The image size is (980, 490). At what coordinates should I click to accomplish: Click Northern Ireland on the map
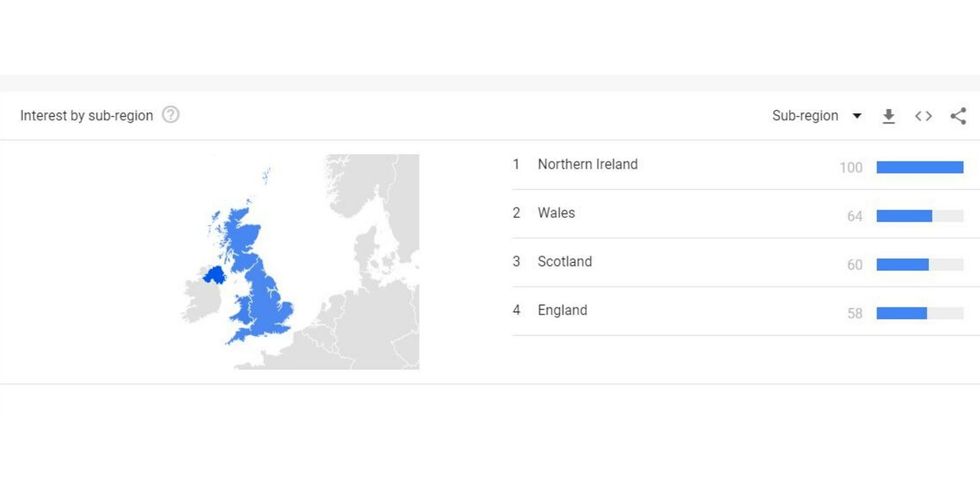tap(214, 274)
